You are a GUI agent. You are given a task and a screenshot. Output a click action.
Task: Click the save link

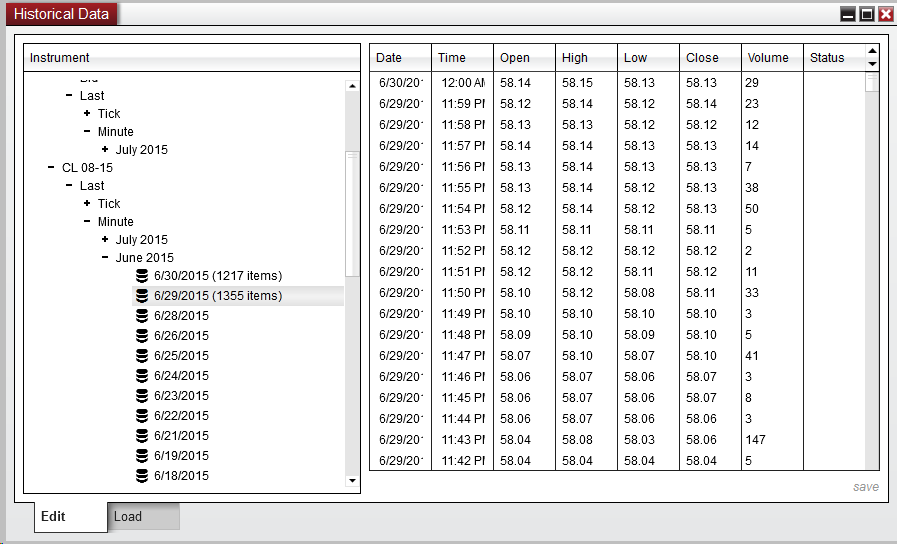click(x=865, y=487)
